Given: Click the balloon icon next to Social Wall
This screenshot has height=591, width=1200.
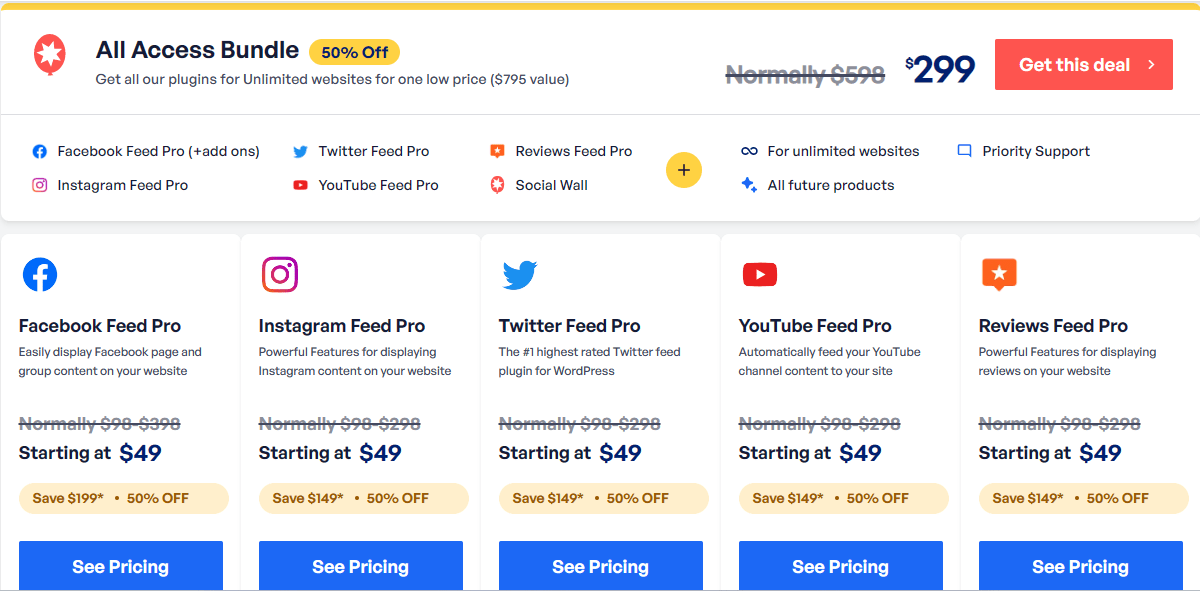Looking at the screenshot, I should tap(496, 185).
